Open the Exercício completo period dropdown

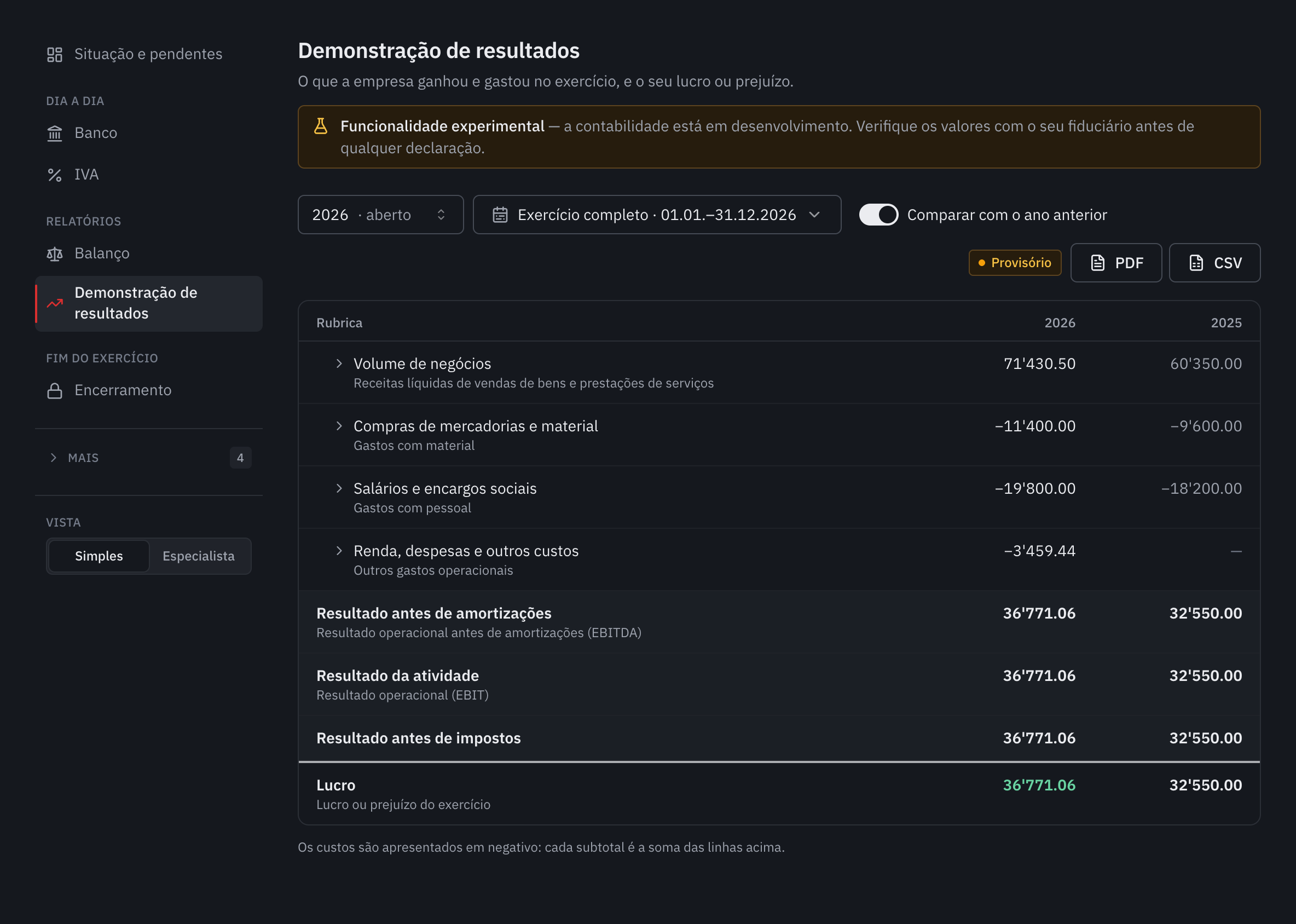point(657,215)
